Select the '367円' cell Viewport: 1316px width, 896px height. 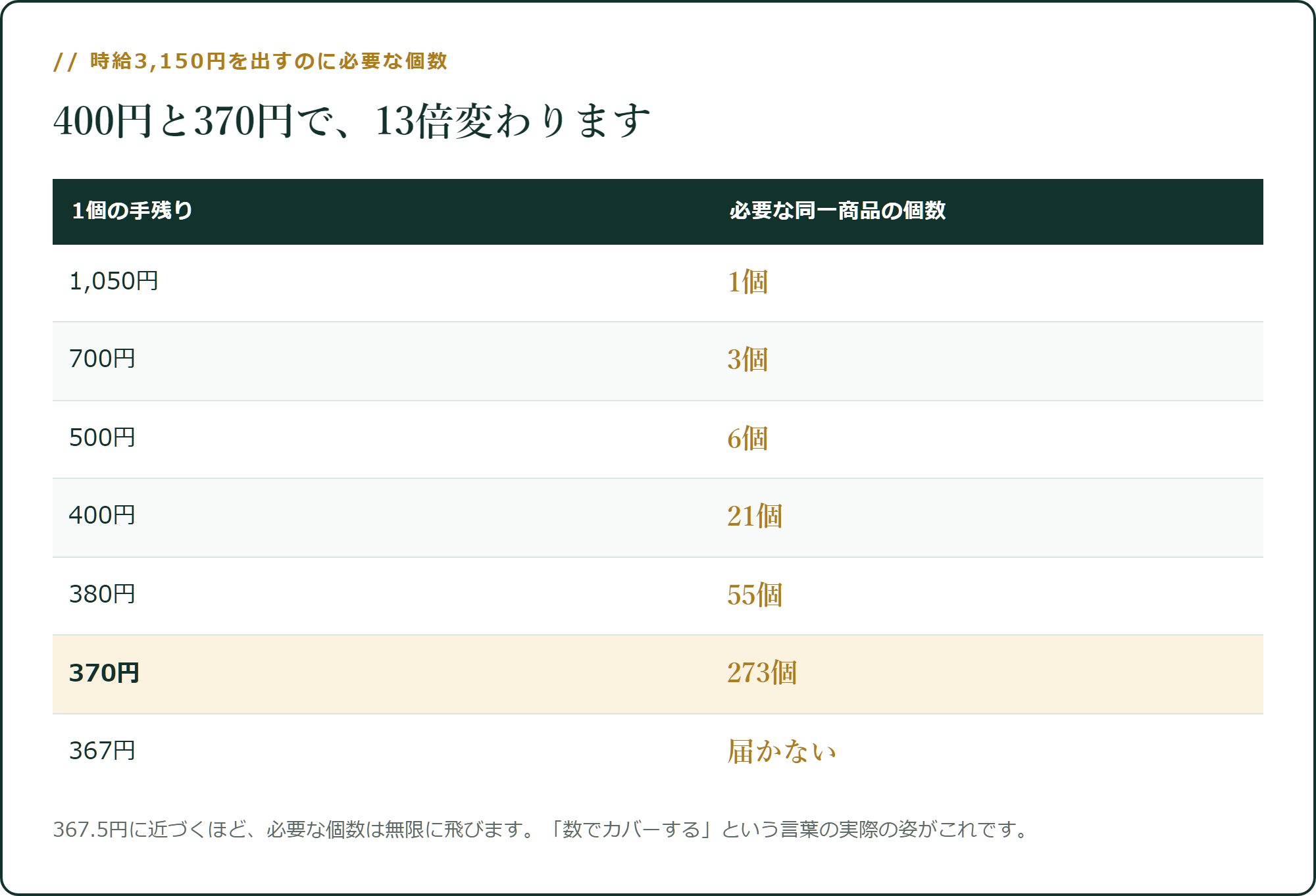[x=102, y=751]
